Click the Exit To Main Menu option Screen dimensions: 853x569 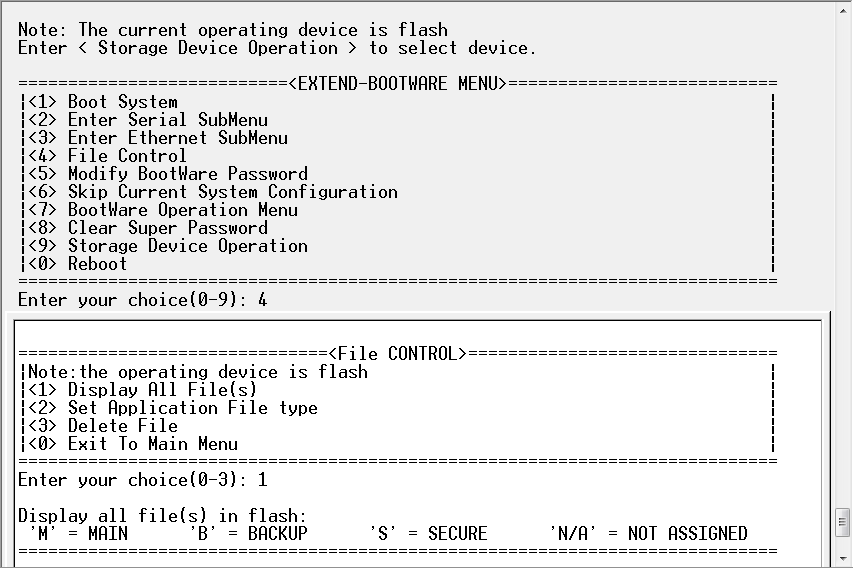click(152, 444)
